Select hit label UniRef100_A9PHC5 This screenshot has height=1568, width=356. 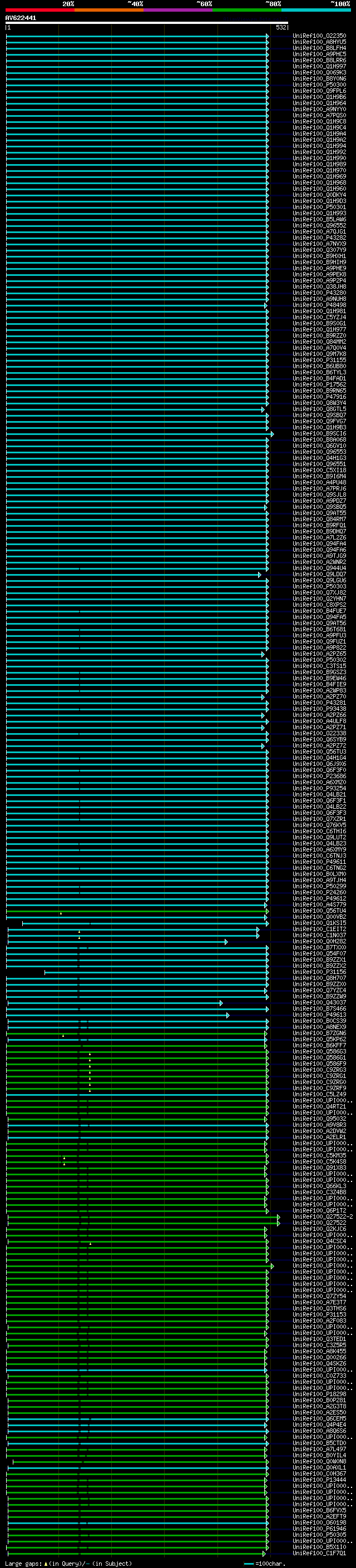(319, 54)
